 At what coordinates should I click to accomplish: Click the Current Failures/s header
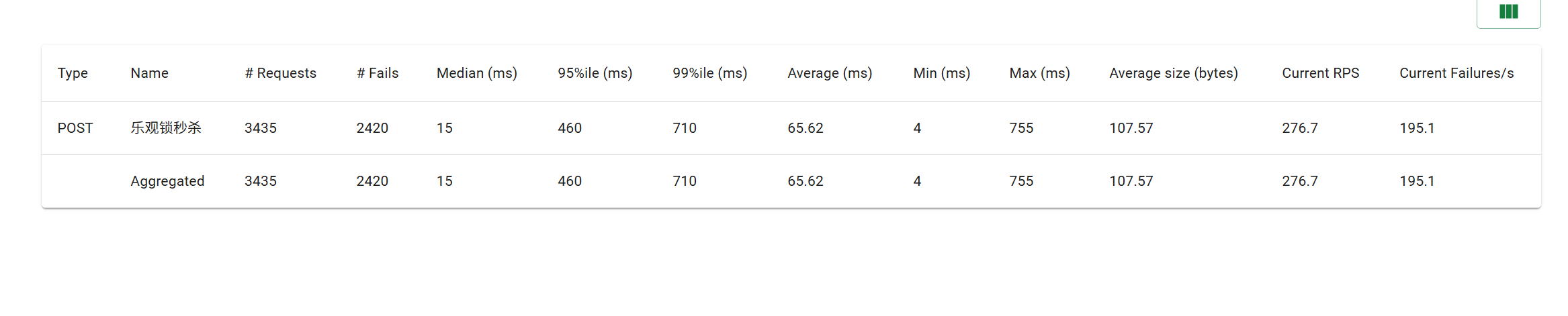[x=1456, y=73]
